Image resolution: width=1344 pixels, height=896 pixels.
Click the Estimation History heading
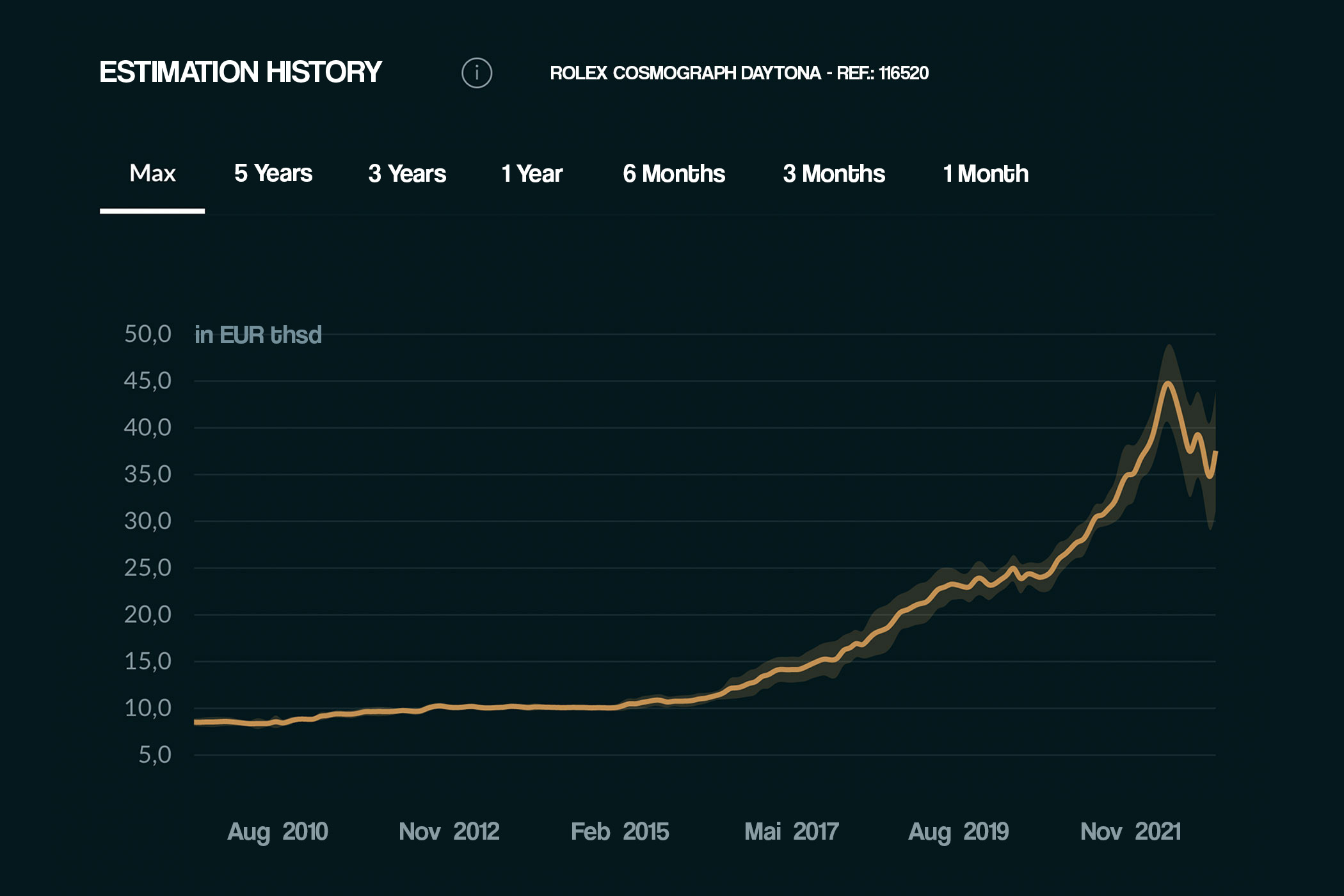(x=241, y=72)
